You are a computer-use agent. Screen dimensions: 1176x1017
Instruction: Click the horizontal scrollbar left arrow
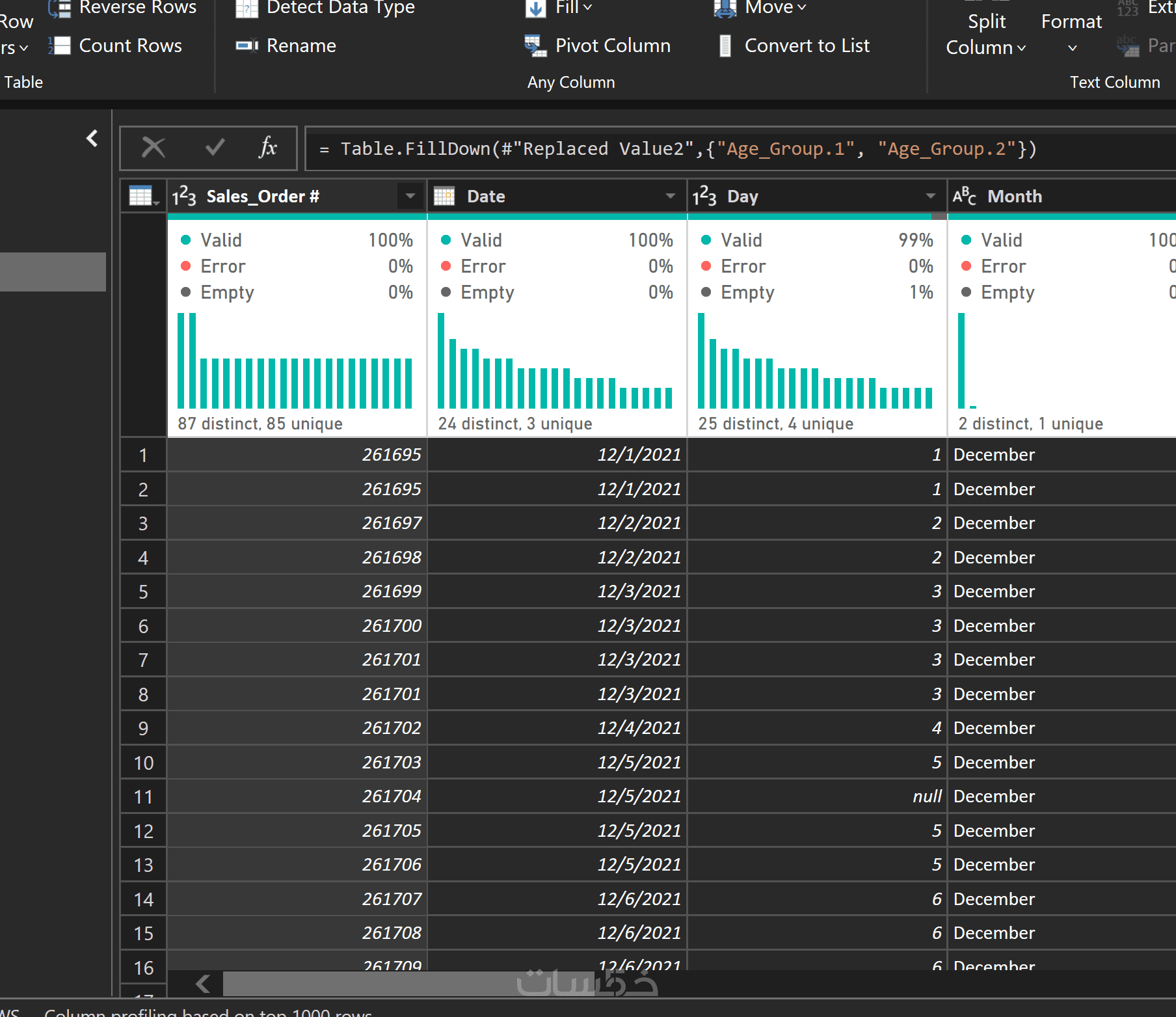pyautogui.click(x=203, y=983)
